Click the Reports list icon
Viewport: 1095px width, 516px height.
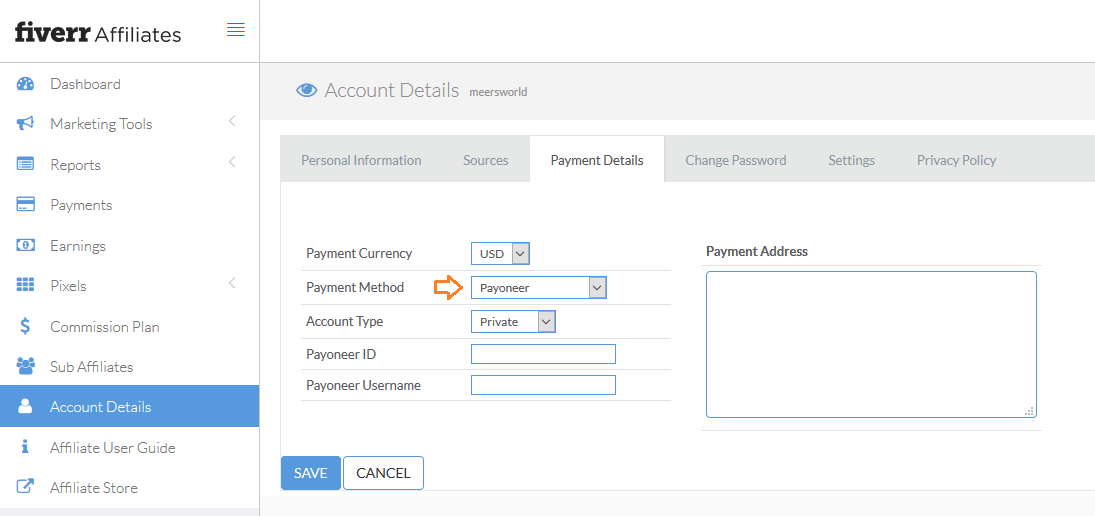[25, 165]
